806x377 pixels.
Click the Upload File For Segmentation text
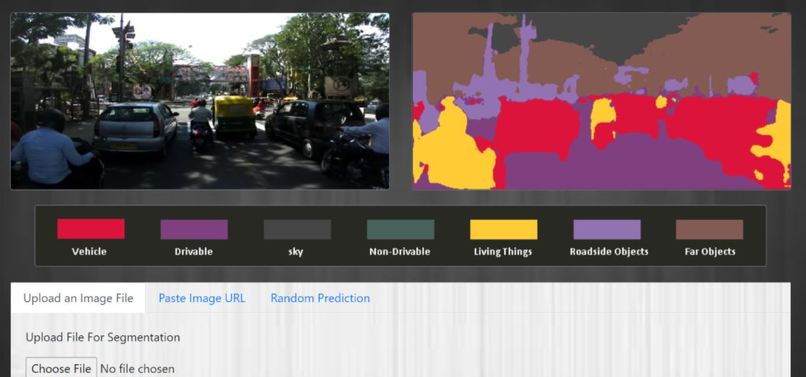tap(103, 337)
